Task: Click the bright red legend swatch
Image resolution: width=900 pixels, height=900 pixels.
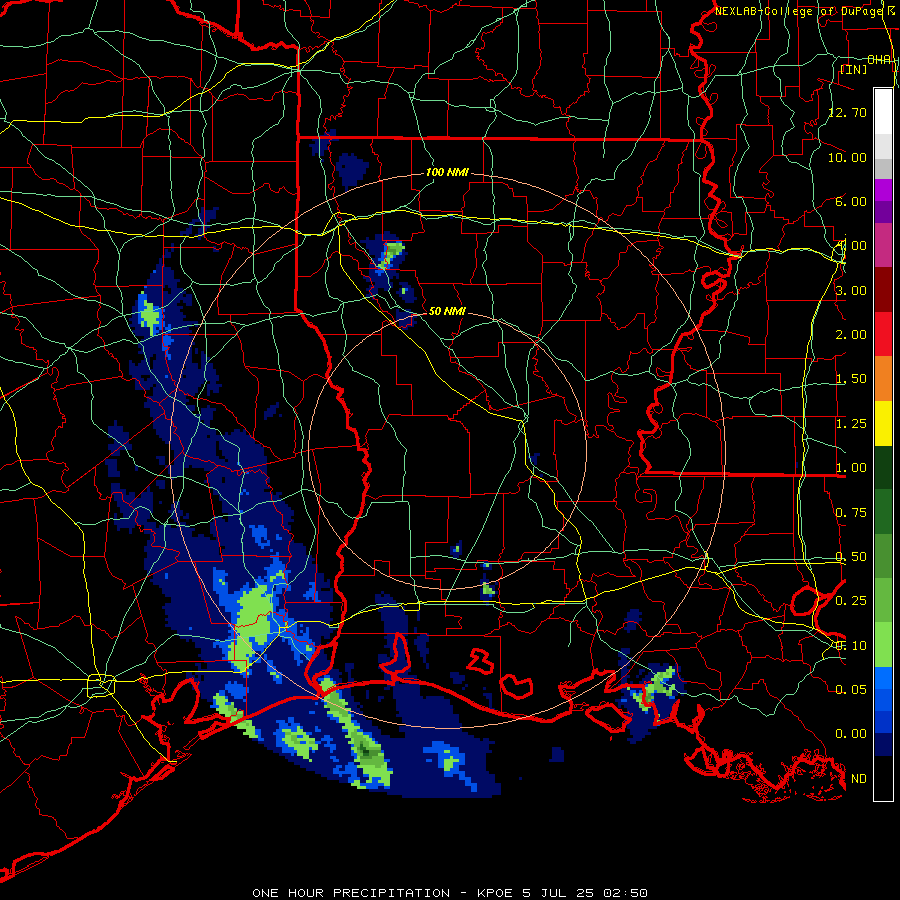Action: 883,334
